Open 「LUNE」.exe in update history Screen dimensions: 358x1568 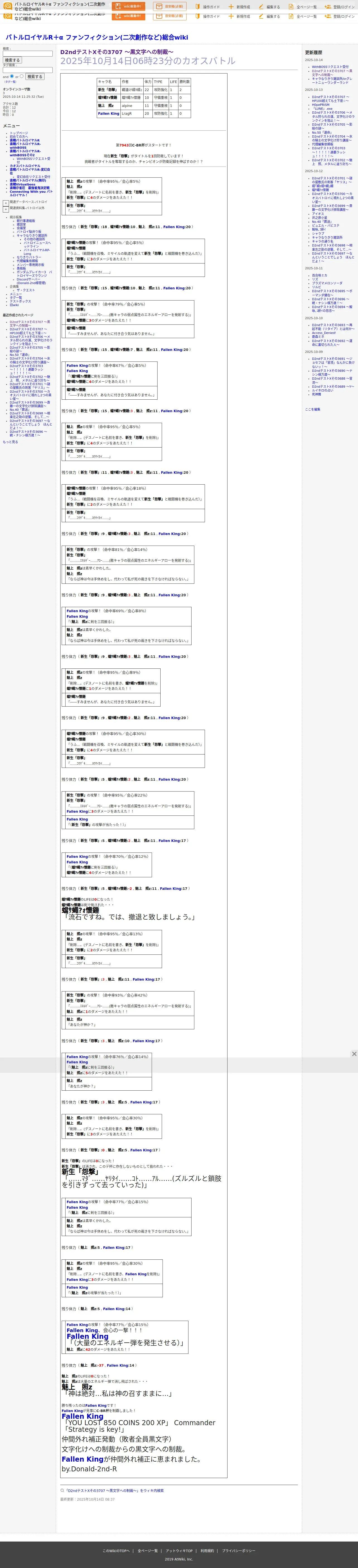pyautogui.click(x=322, y=108)
